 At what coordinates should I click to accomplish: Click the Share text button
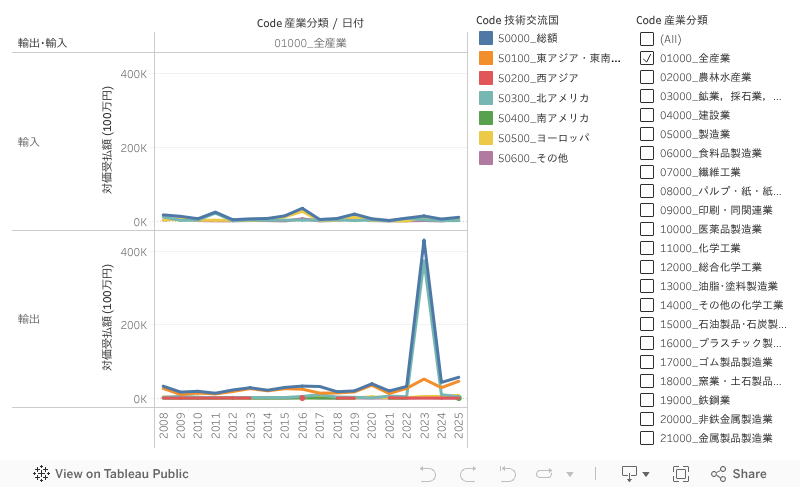click(x=749, y=474)
